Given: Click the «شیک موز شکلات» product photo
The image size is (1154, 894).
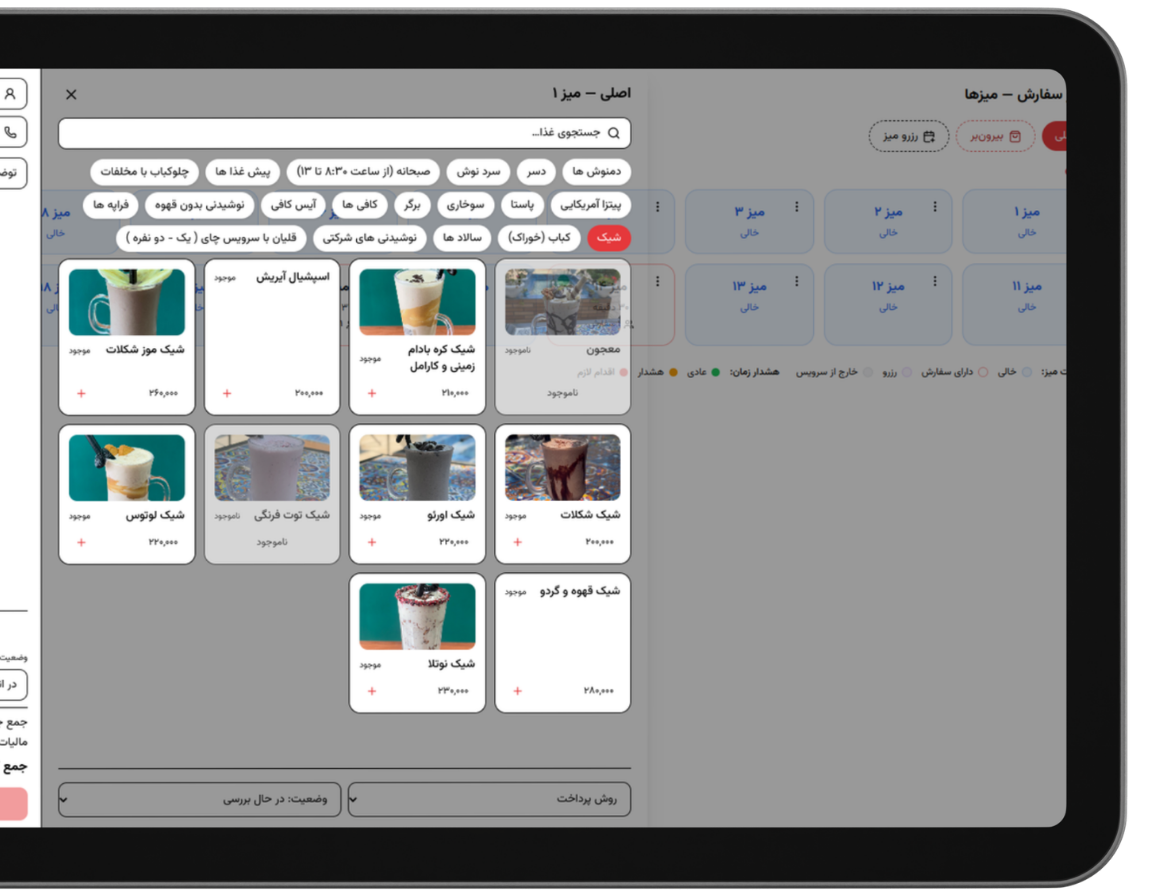Looking at the screenshot, I should (x=127, y=302).
